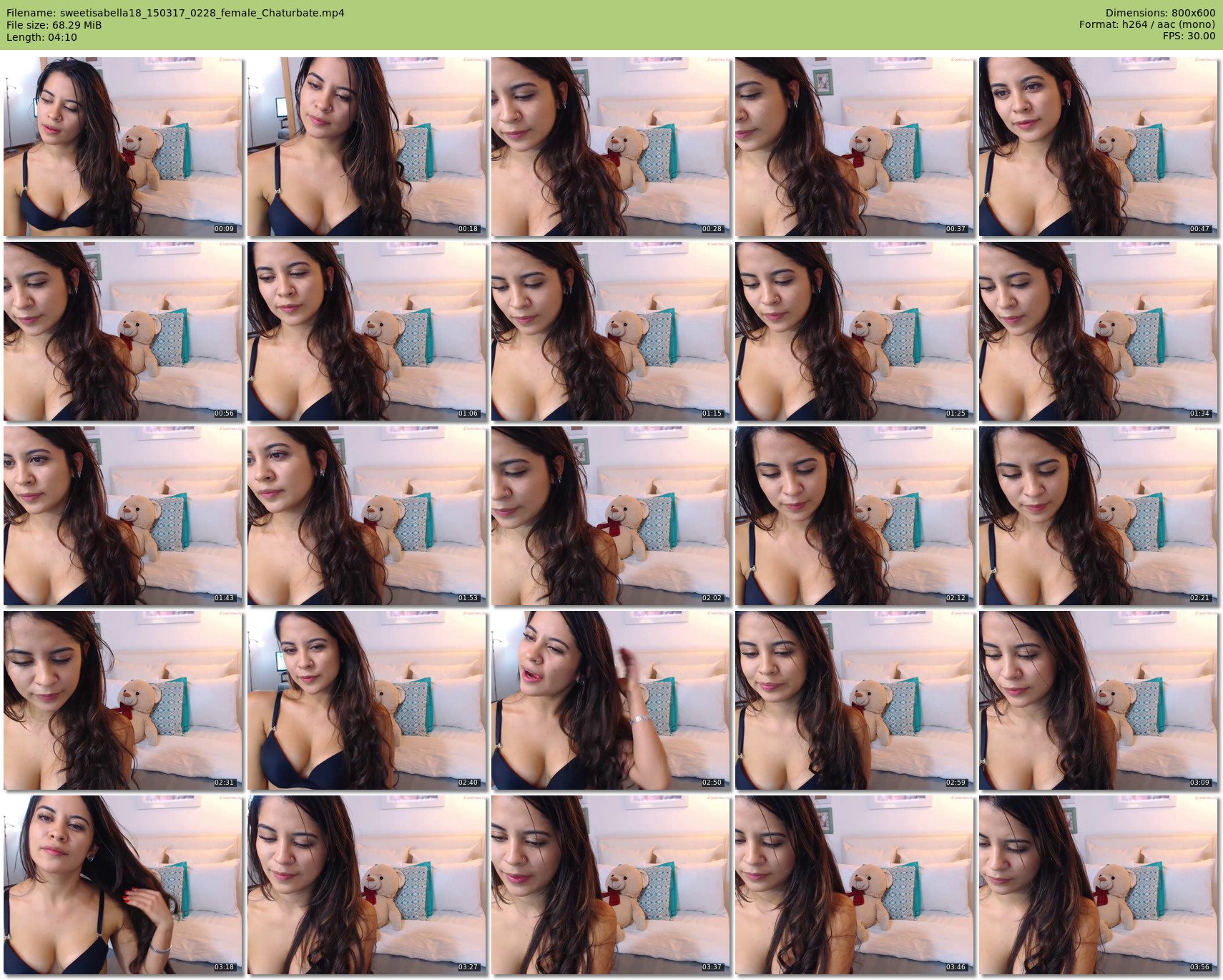The image size is (1223, 980).
Task: Click the frame timestamped 00:56
Action: [123, 331]
